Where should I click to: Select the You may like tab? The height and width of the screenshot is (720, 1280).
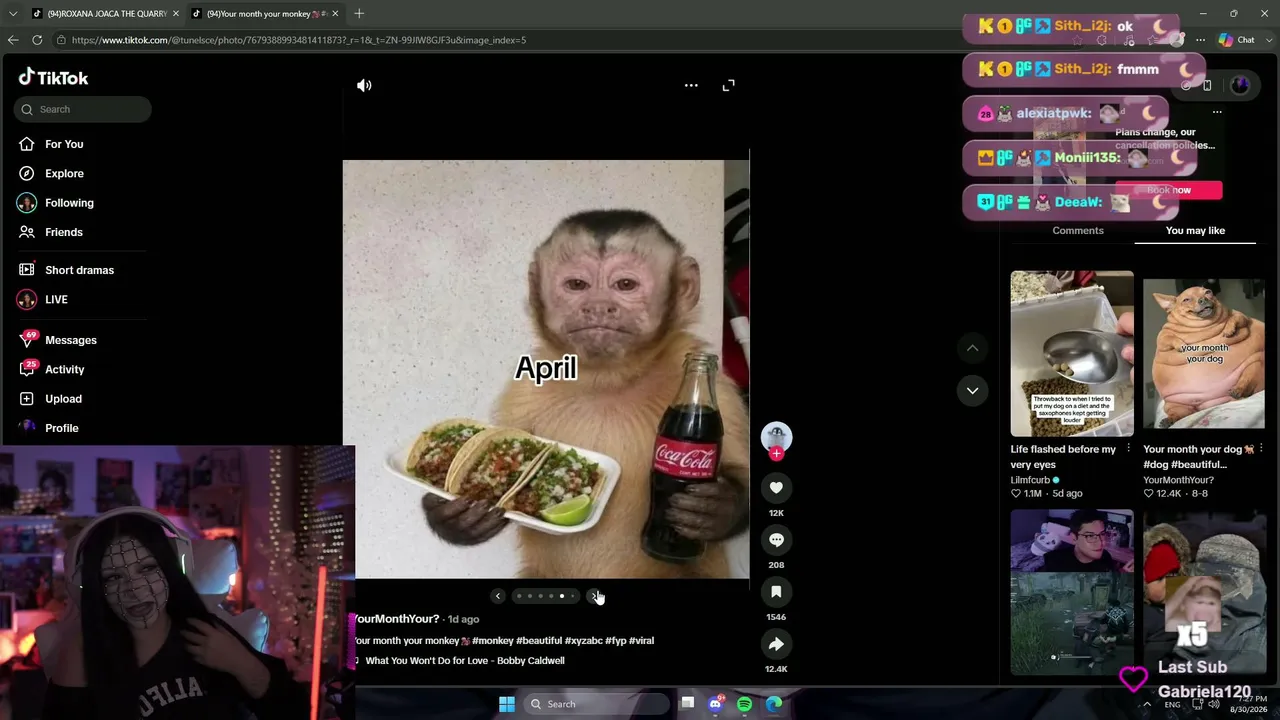click(1195, 231)
